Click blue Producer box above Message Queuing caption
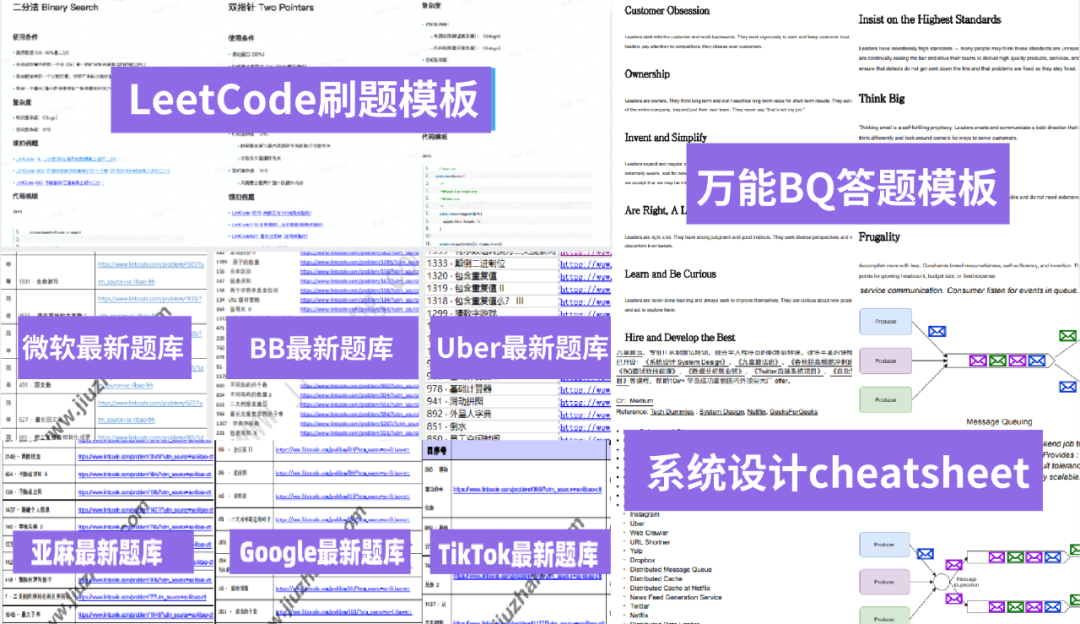 coord(886,322)
